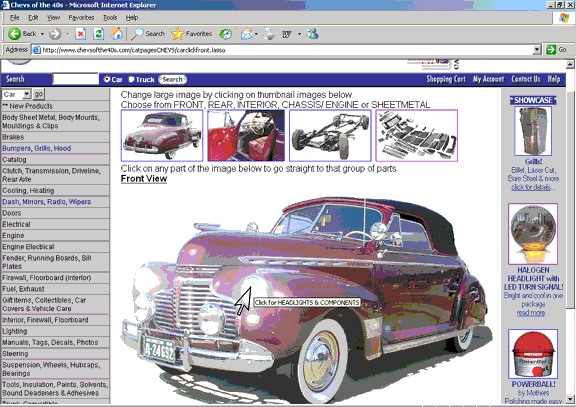The image size is (576, 407).
Task: Open the Back history dropdown arrow
Action: tap(42, 34)
